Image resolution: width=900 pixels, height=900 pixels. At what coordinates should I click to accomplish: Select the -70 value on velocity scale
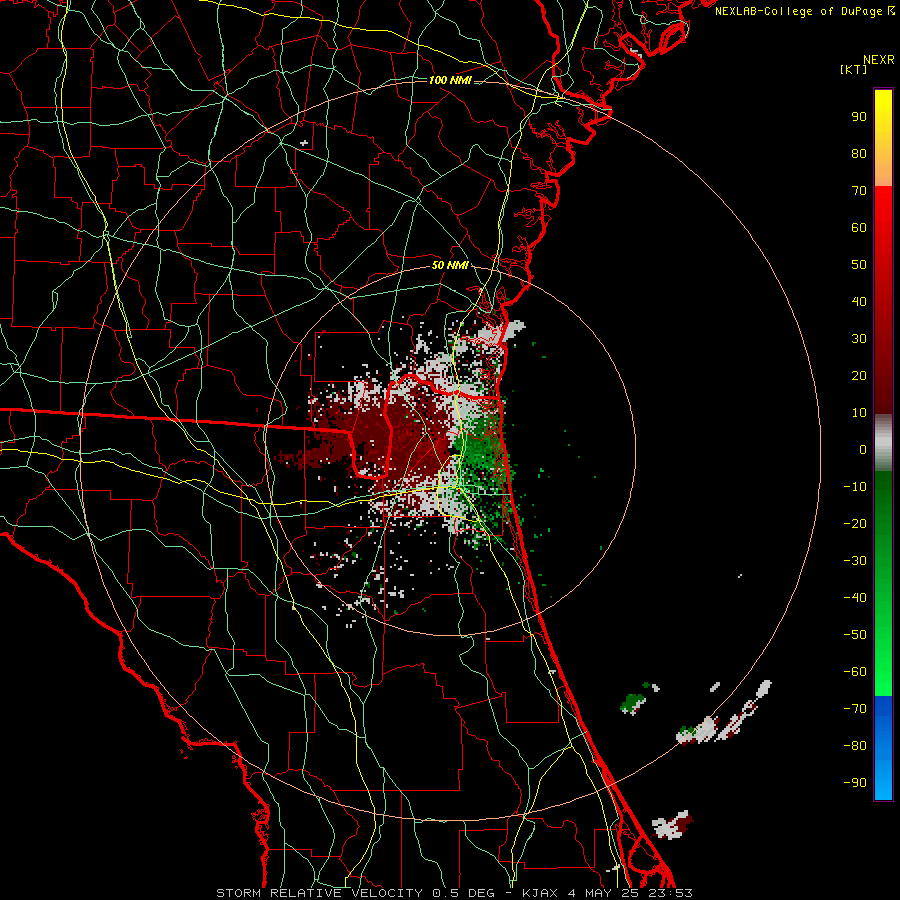[855, 709]
